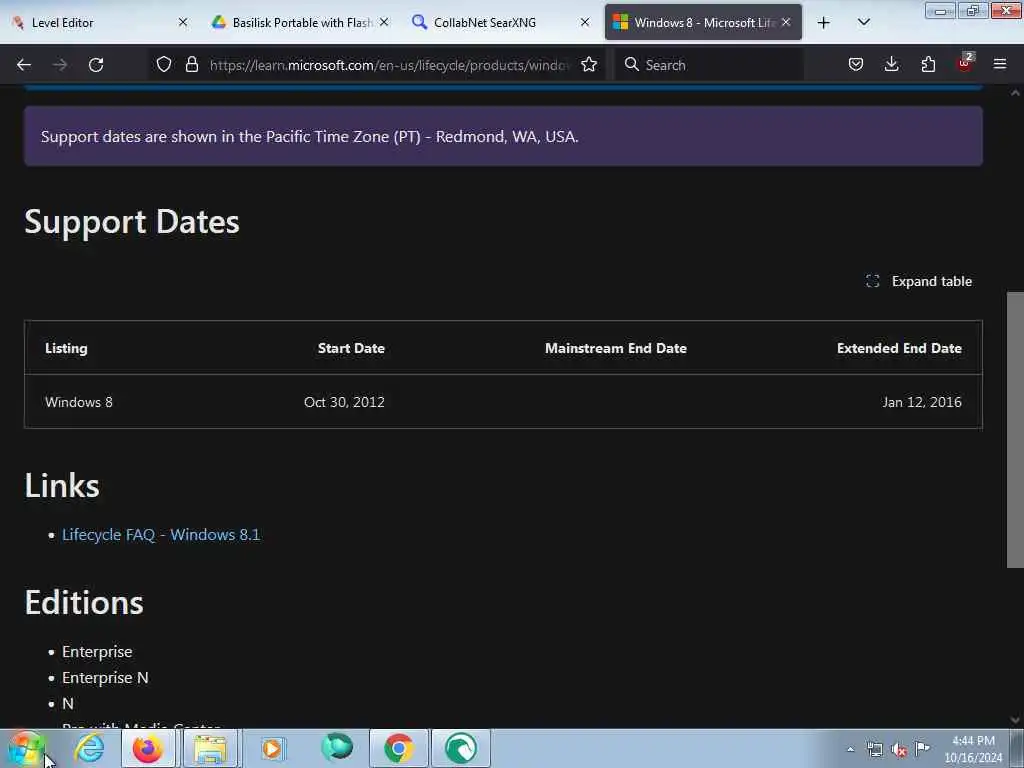The height and width of the screenshot is (768, 1024).
Task: Focus the URL address bar
Action: click(x=391, y=65)
